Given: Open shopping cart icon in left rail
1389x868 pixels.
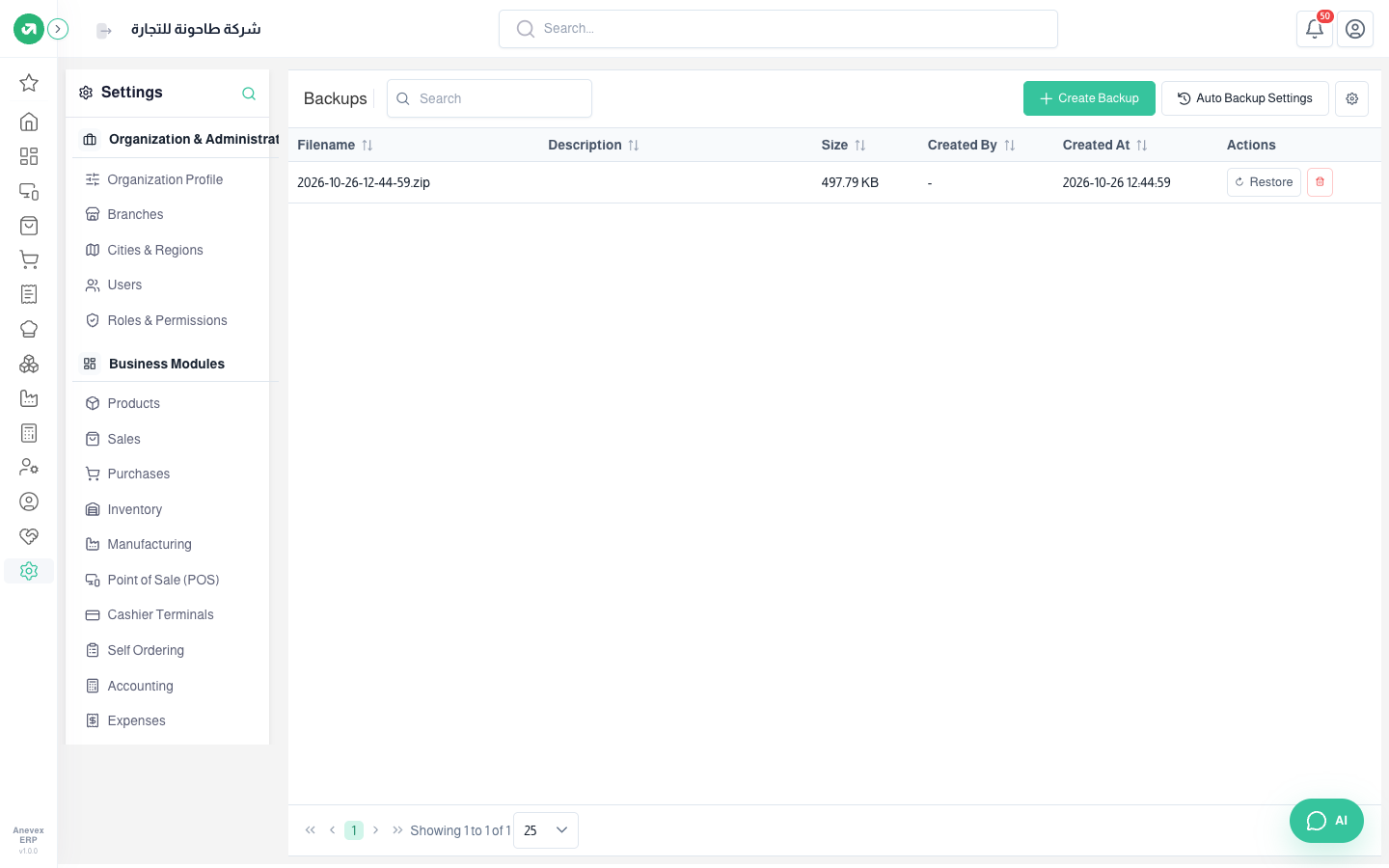Looking at the screenshot, I should 29,259.
